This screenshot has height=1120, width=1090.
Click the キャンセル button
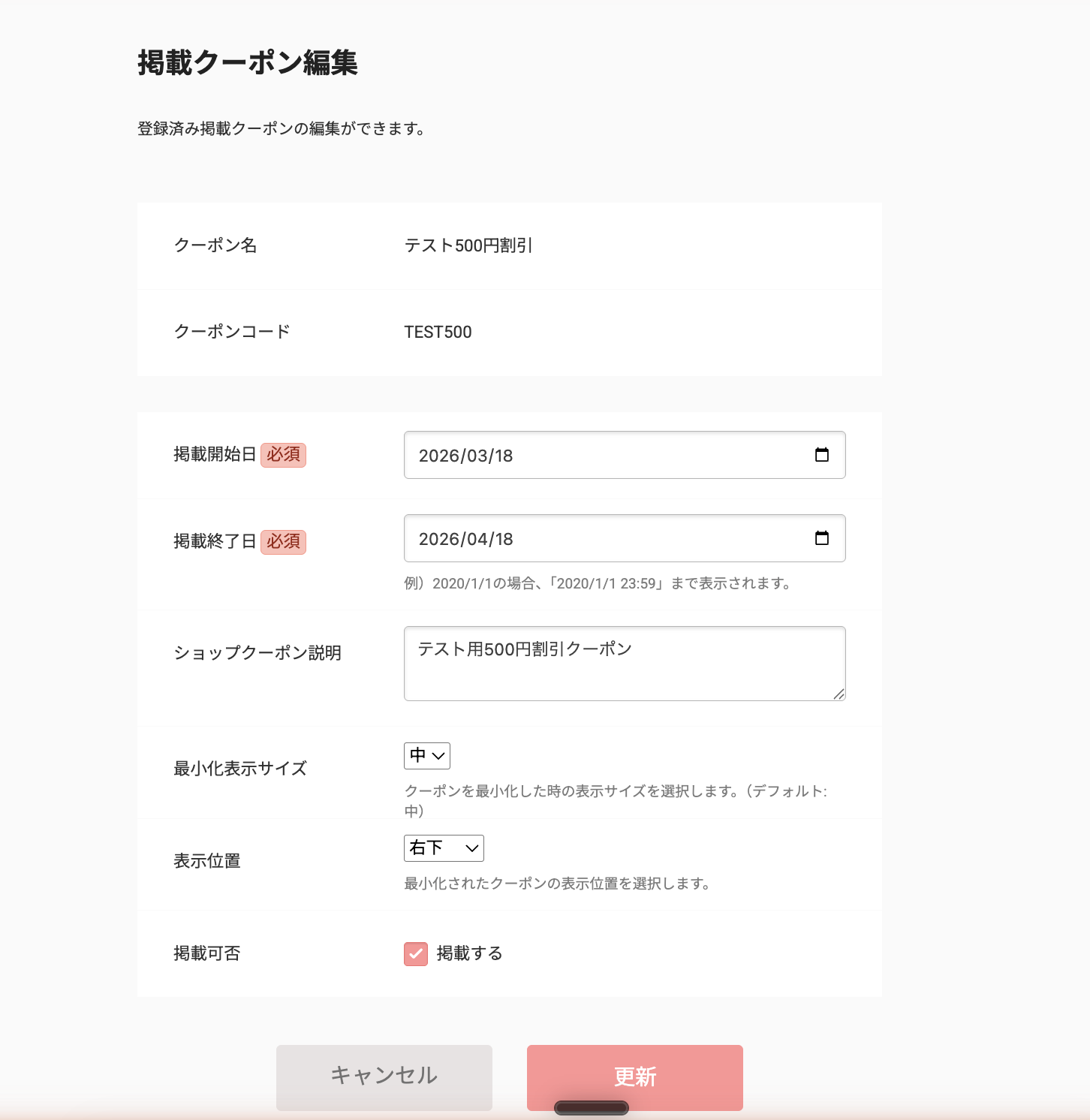pos(384,1076)
